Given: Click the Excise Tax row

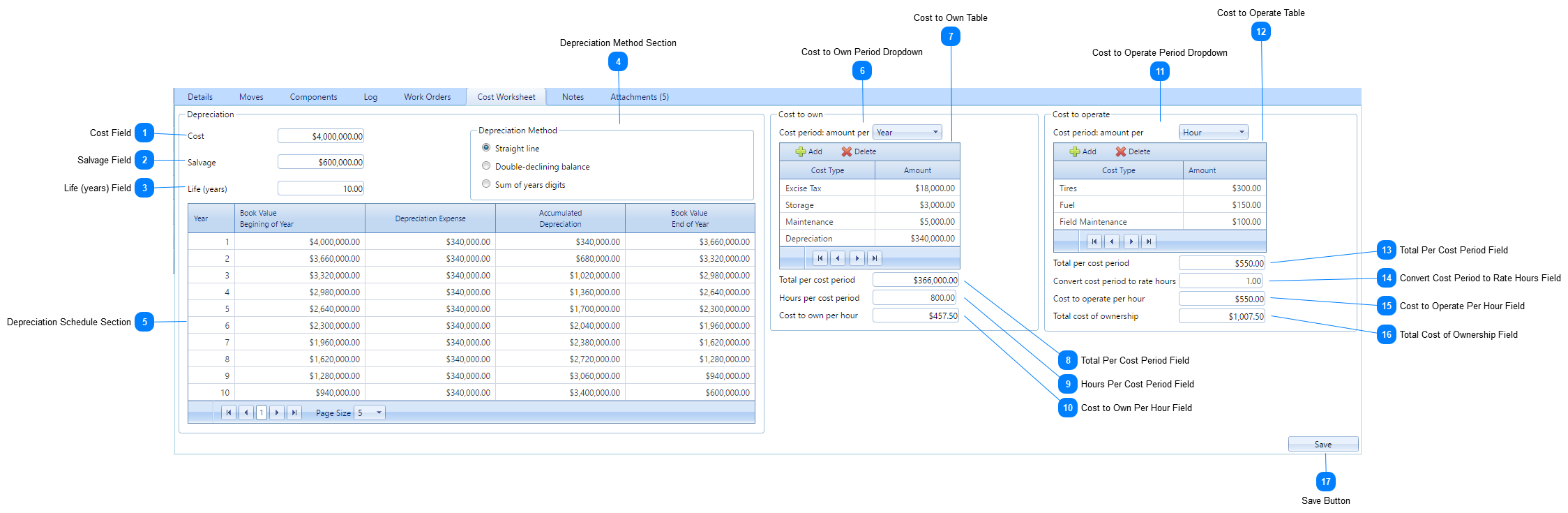Looking at the screenshot, I should tap(869, 188).
